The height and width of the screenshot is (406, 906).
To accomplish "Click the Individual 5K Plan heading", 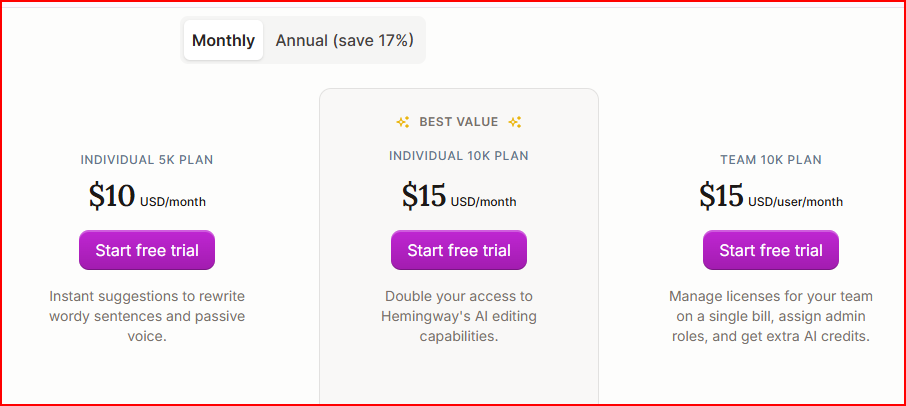I will pyautogui.click(x=147, y=159).
